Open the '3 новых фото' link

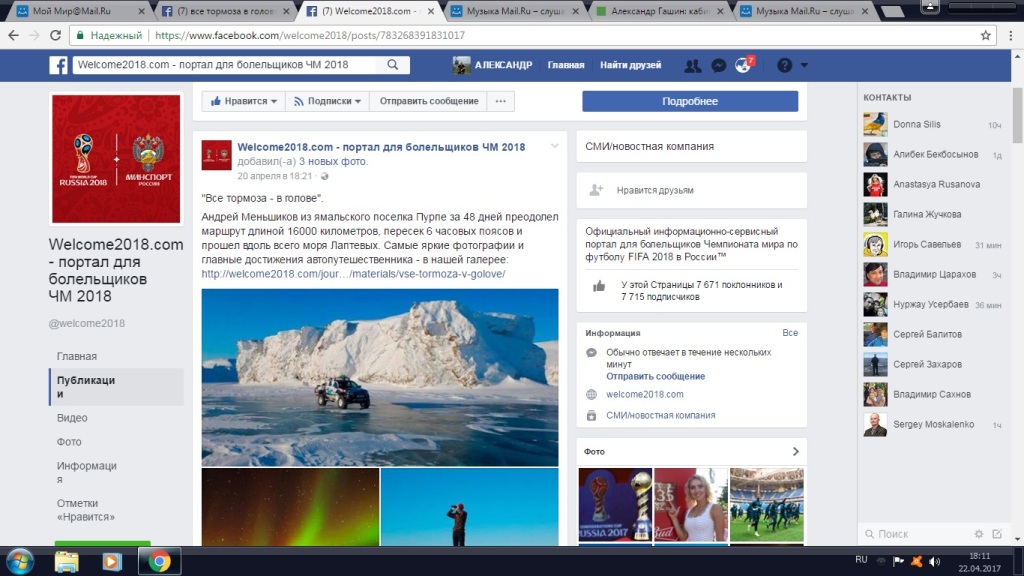click(x=332, y=161)
